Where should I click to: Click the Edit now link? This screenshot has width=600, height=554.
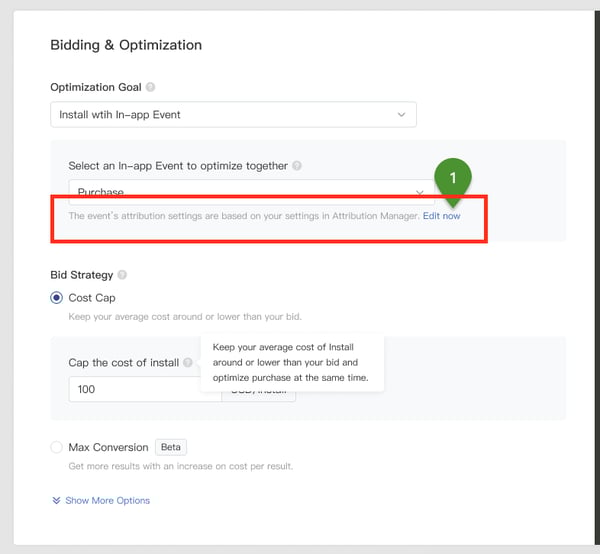442,215
